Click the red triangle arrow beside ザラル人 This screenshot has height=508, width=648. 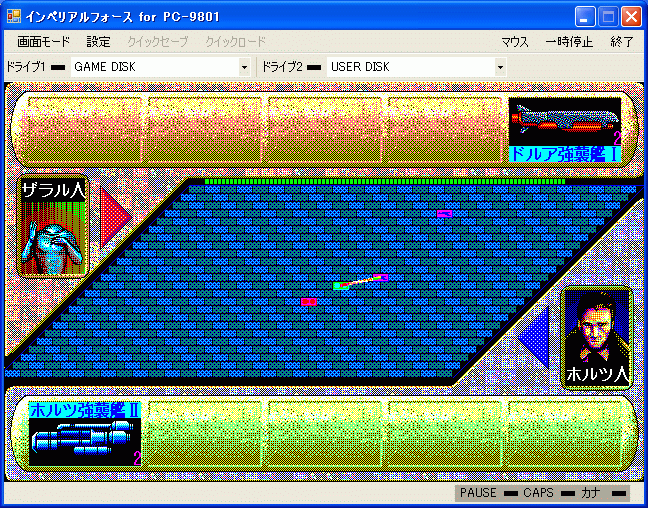coord(114,217)
